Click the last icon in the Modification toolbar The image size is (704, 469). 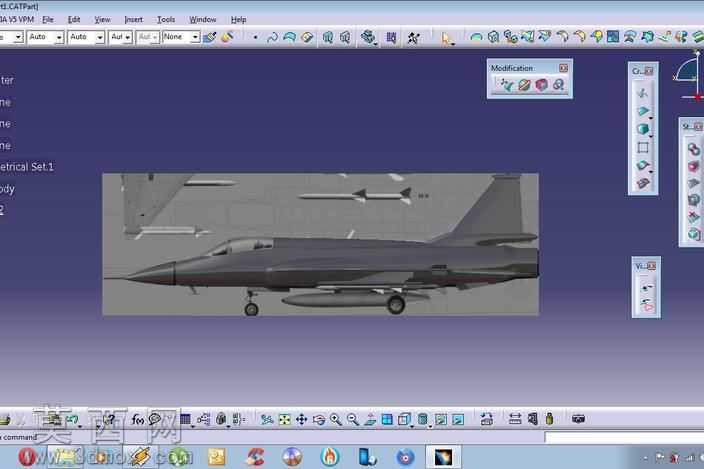click(558, 85)
